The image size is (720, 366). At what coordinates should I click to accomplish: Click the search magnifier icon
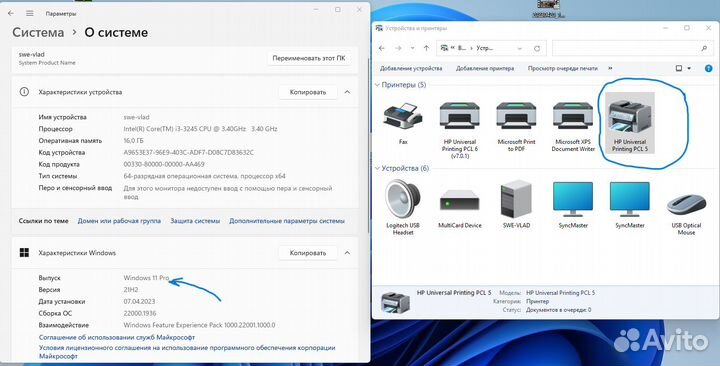pyautogui.click(x=704, y=48)
